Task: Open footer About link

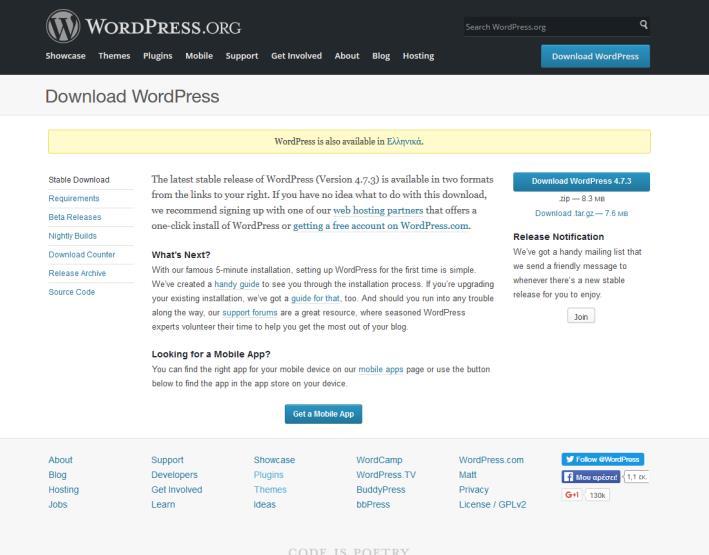Action: (x=60, y=460)
